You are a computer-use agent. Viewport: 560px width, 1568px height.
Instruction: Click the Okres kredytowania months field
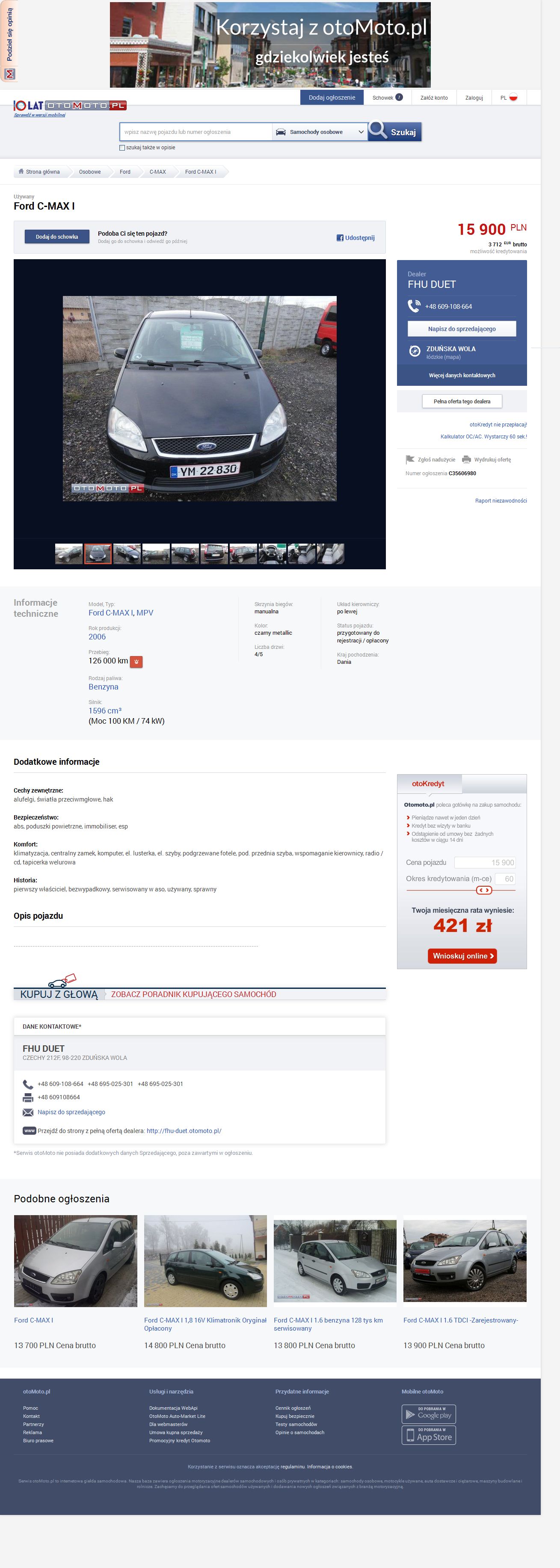505,879
